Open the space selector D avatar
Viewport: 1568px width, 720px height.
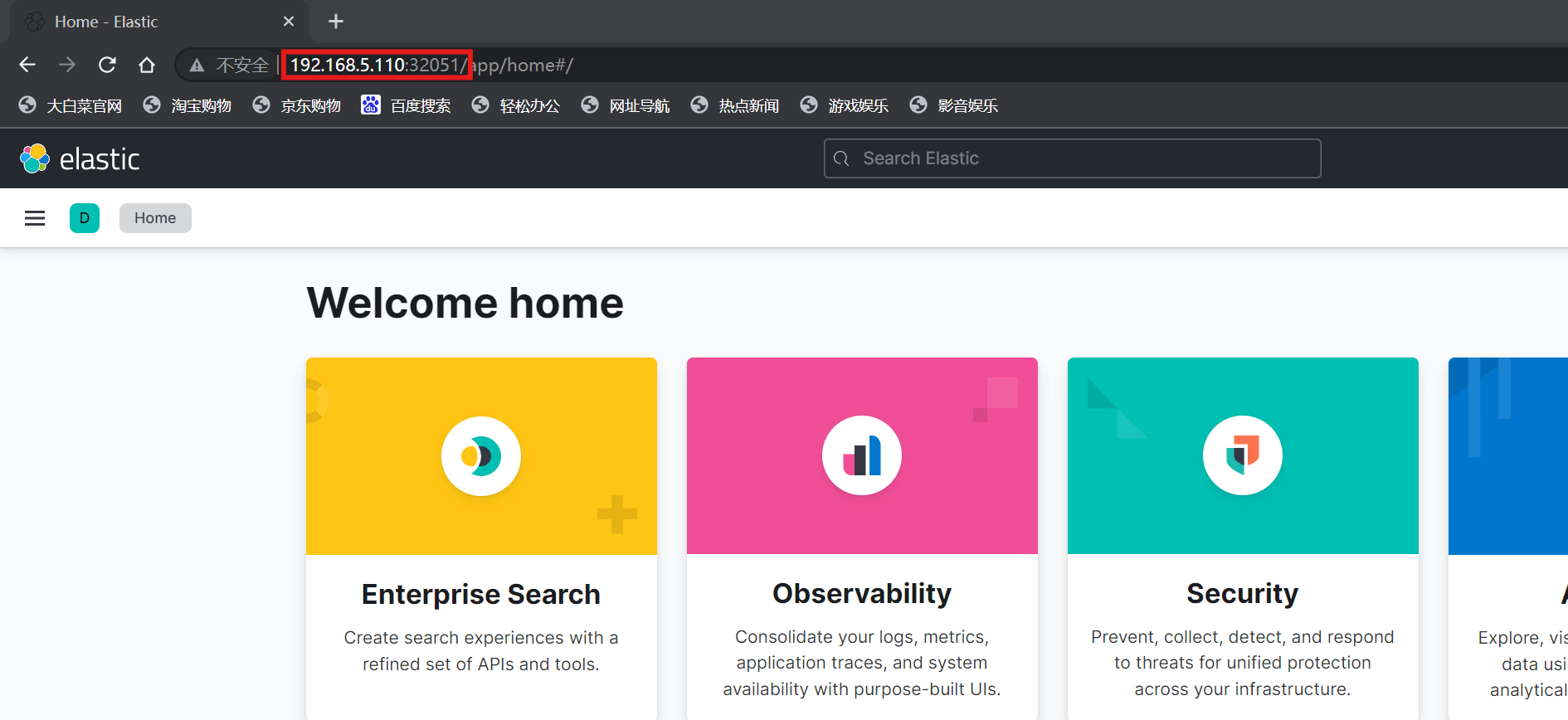(85, 218)
